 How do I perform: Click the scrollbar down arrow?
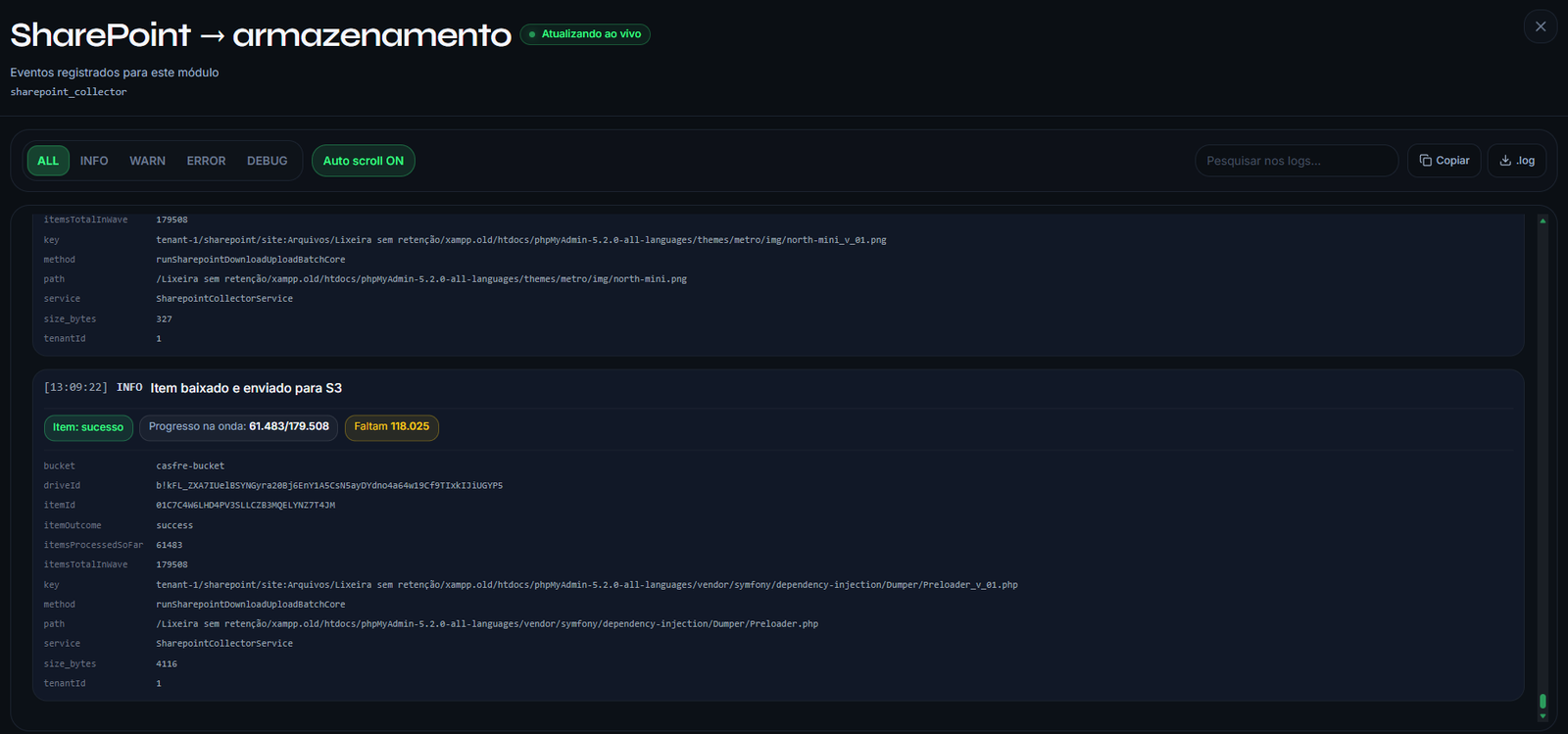tap(1543, 716)
